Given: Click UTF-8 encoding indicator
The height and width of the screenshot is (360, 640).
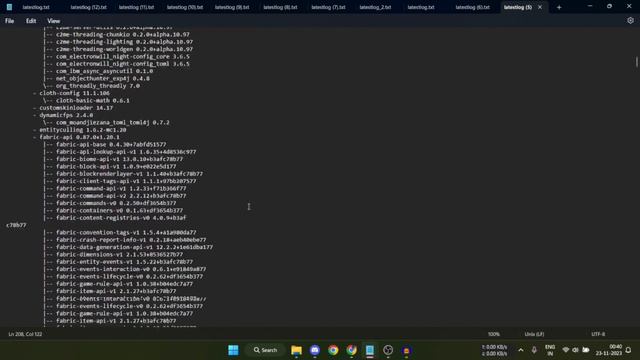Looking at the screenshot, I should click(x=598, y=334).
